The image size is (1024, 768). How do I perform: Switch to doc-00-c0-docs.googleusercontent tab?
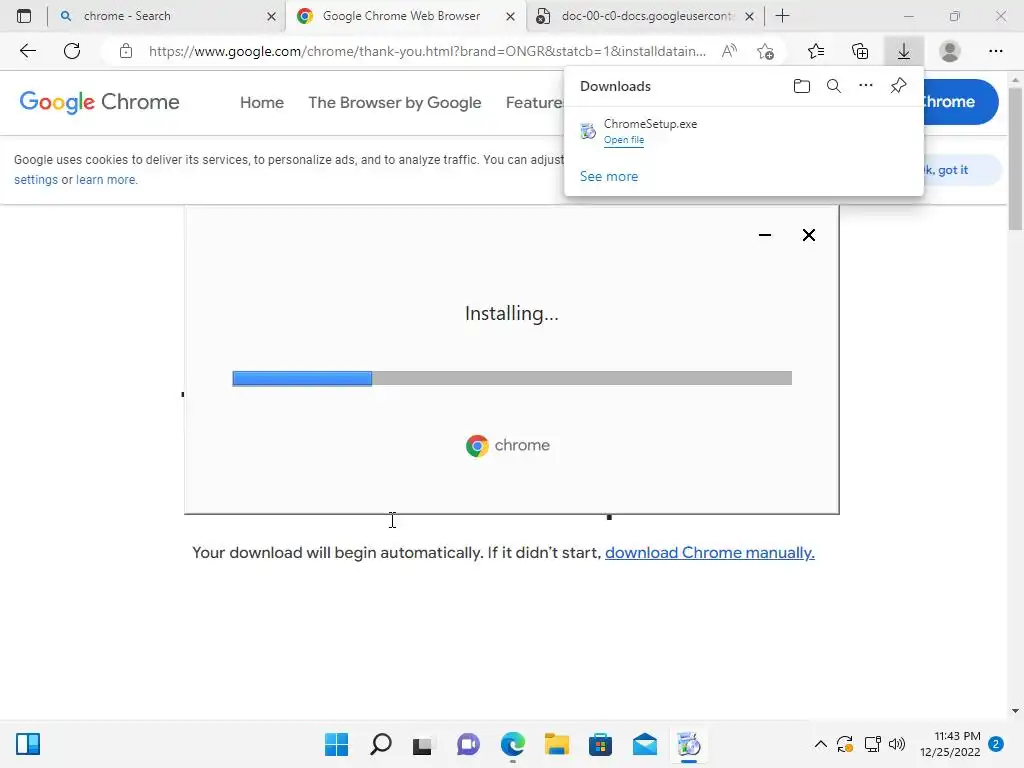647,16
